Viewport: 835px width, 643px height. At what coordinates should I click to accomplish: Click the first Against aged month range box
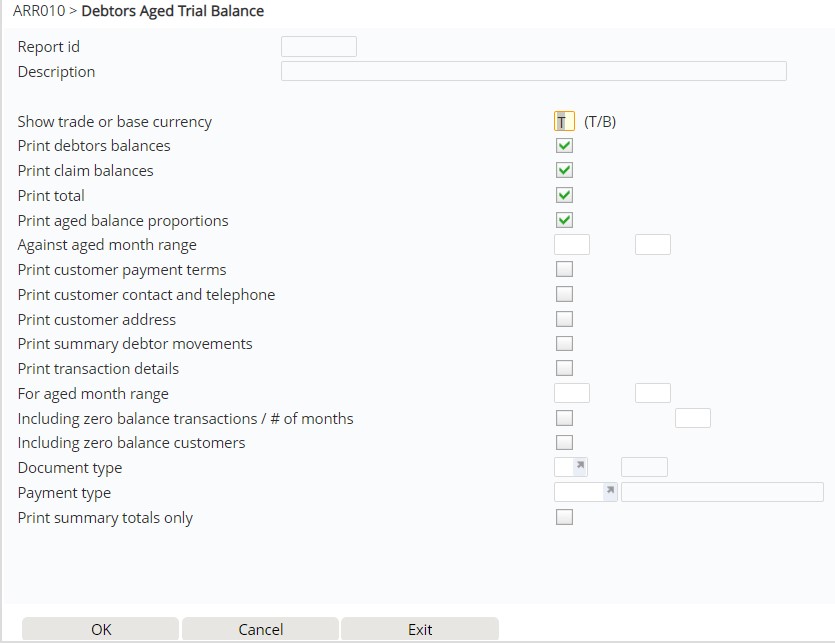point(571,245)
